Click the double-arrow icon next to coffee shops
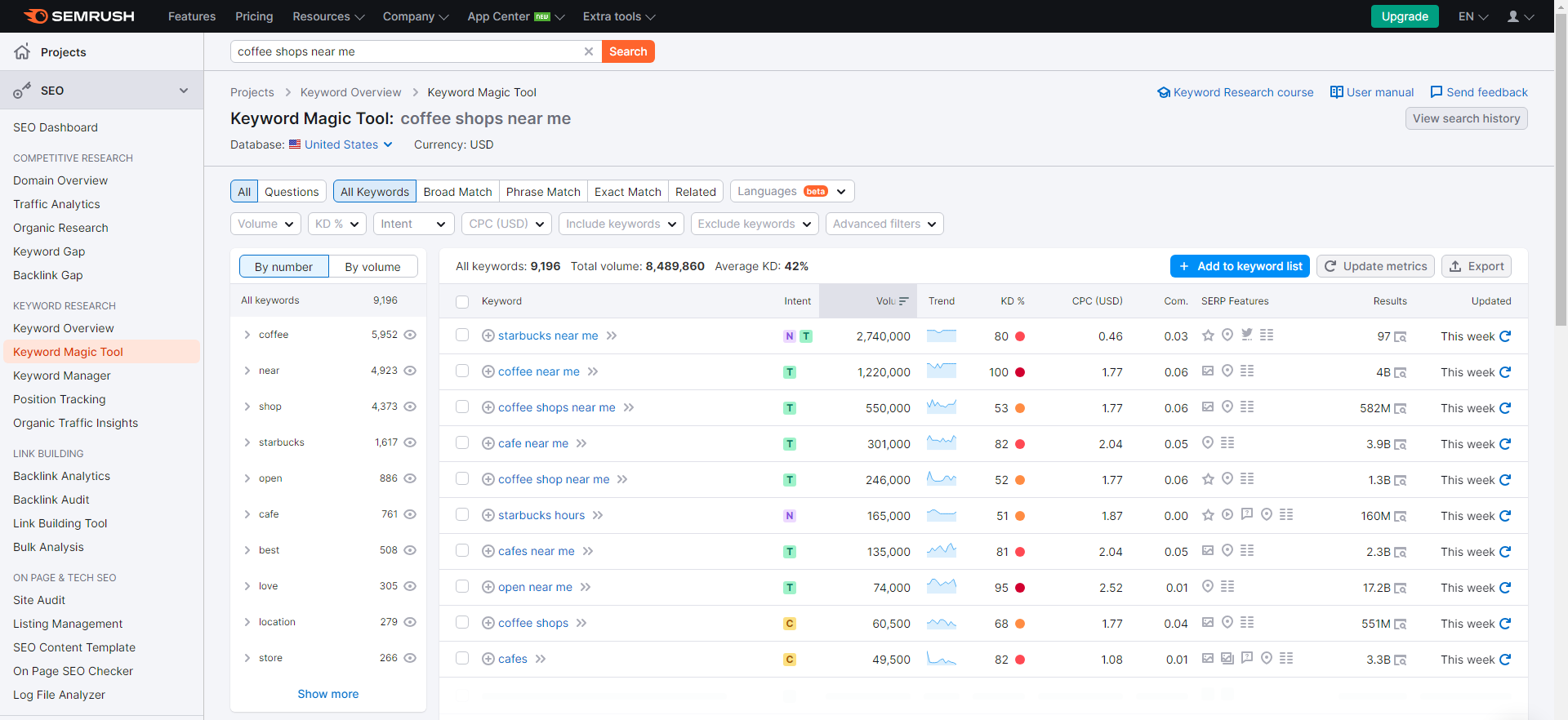The image size is (1568, 720). 581,623
